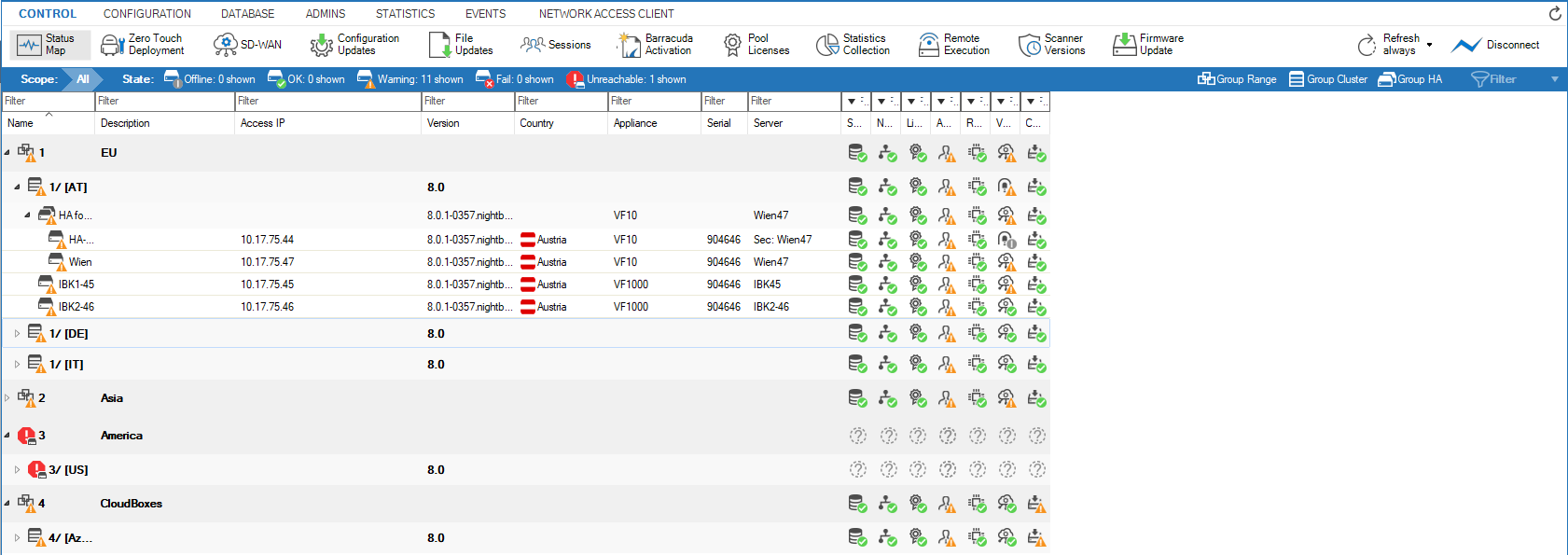Viewport: 1568px width, 555px height.
Task: Click the Access IP column filter field
Action: pyautogui.click(x=328, y=101)
